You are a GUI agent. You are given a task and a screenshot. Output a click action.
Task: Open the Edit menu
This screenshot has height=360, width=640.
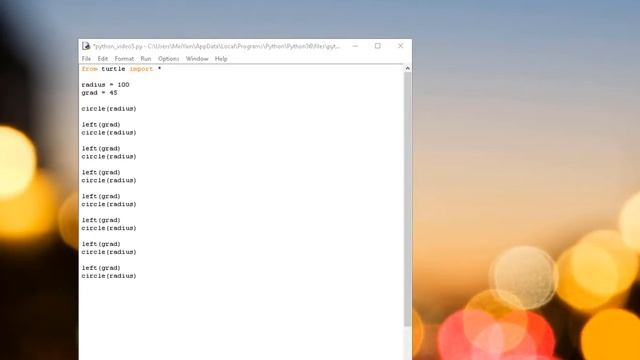click(x=102, y=59)
